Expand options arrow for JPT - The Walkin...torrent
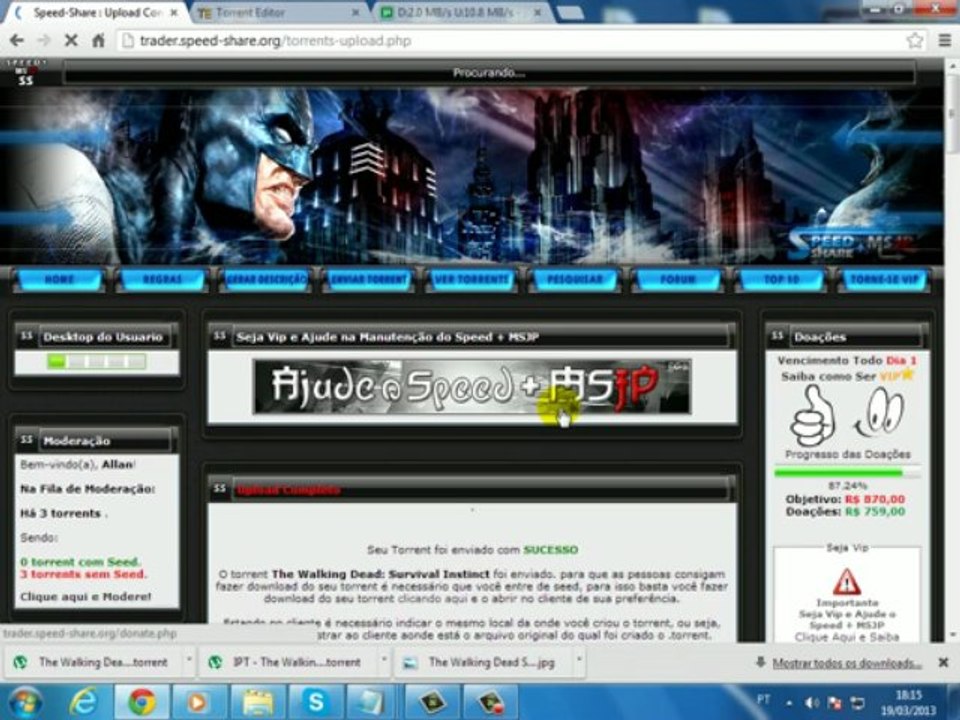Image resolution: width=960 pixels, height=720 pixels. (x=384, y=660)
